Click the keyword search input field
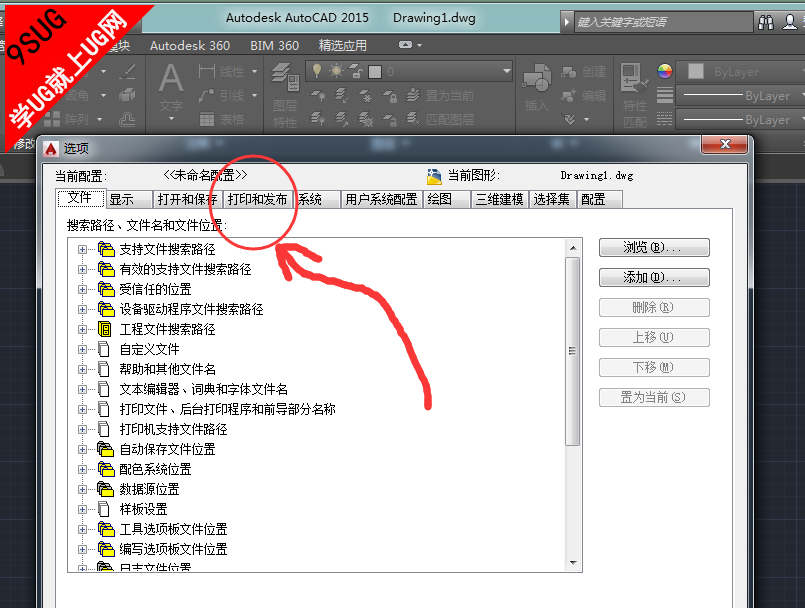805x608 pixels. (663, 22)
